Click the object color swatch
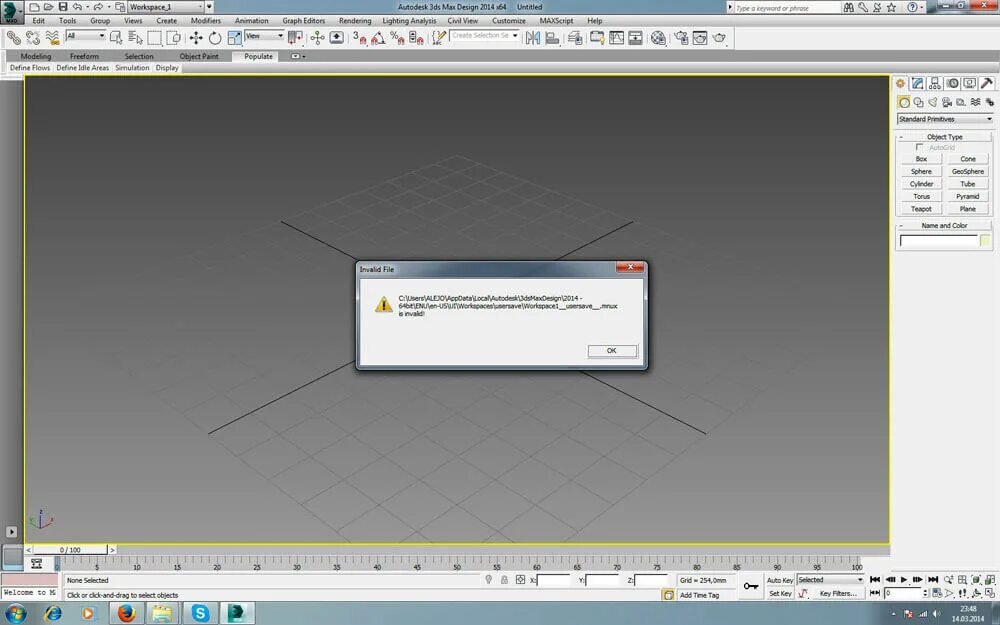 point(985,241)
